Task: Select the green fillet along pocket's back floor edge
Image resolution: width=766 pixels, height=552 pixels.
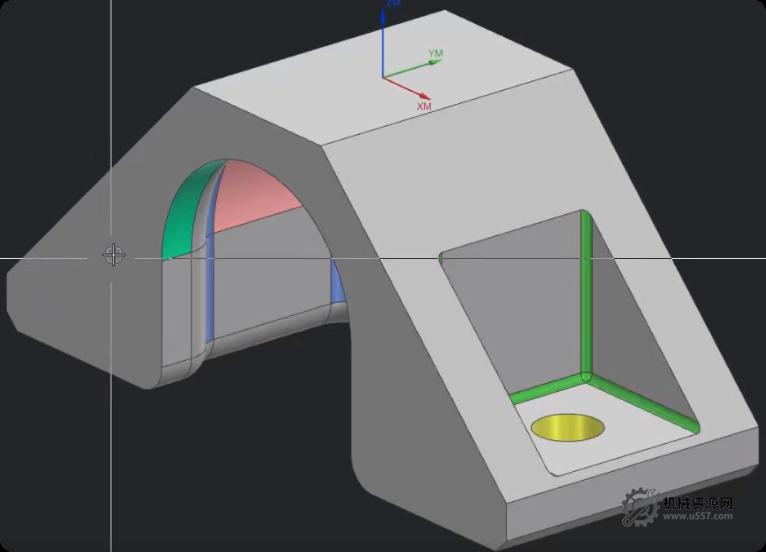Action: [545, 389]
